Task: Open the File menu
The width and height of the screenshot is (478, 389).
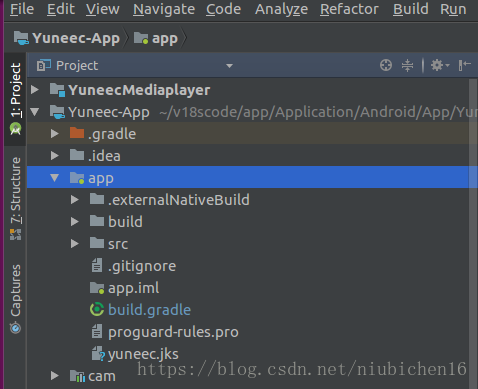Action: pos(22,9)
